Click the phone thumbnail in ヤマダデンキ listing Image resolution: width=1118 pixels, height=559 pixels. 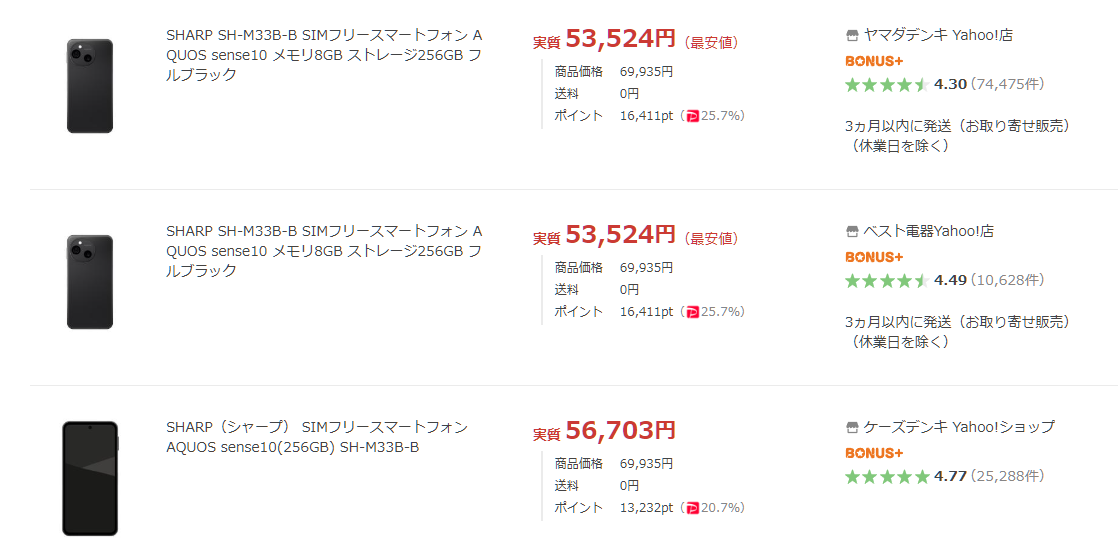89,86
